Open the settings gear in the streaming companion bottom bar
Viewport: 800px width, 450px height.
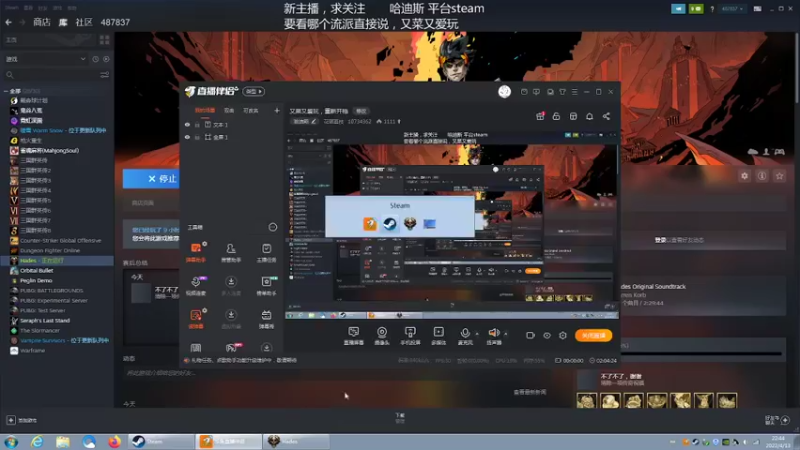tap(563, 335)
